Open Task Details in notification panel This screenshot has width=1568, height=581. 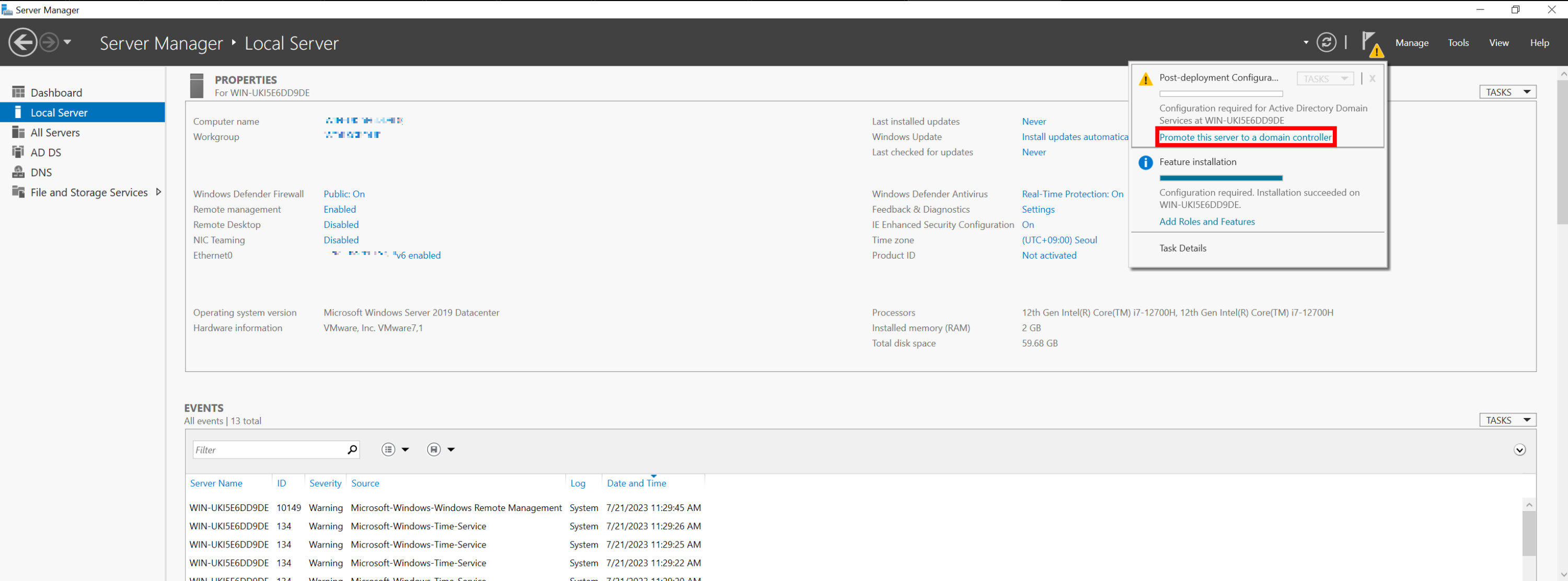tap(1182, 248)
